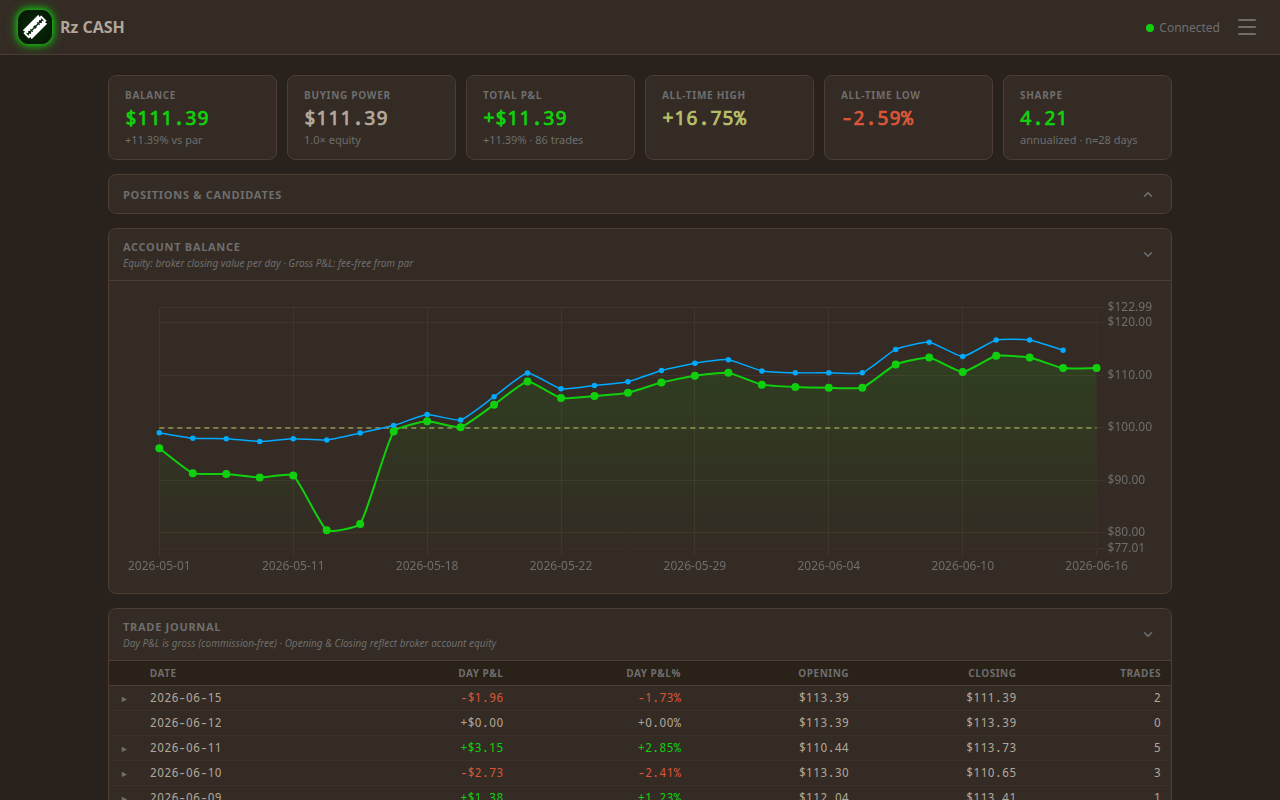
Task: Click the 2026-05-18 x-axis label
Action: click(426, 566)
